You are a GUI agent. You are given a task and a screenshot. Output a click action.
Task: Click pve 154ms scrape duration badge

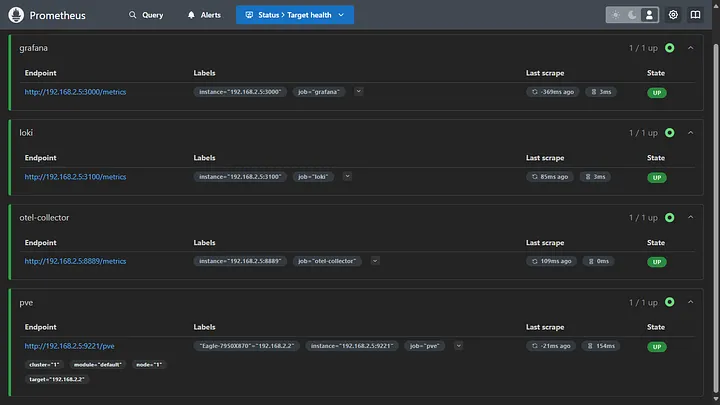601,346
